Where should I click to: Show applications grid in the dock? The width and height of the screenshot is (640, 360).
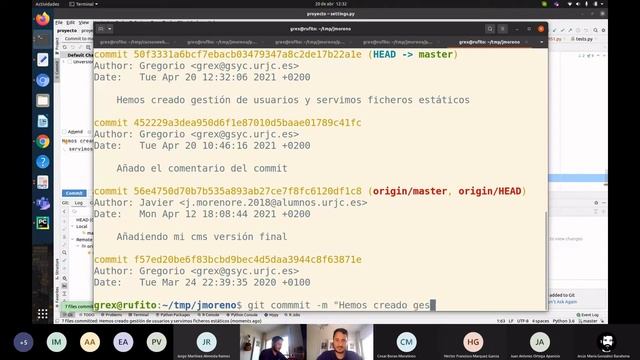coord(43,313)
